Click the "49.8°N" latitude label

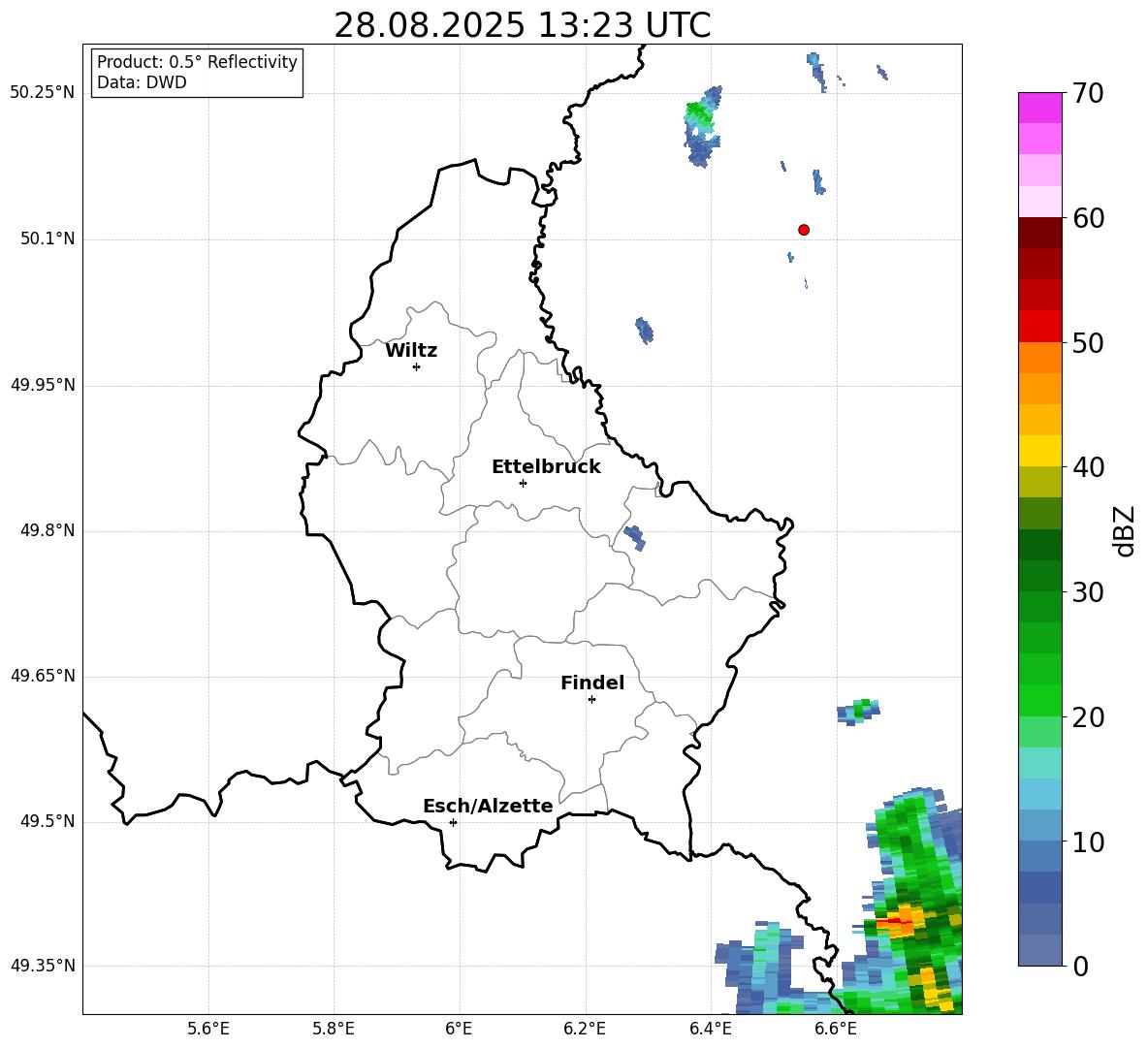47,530
